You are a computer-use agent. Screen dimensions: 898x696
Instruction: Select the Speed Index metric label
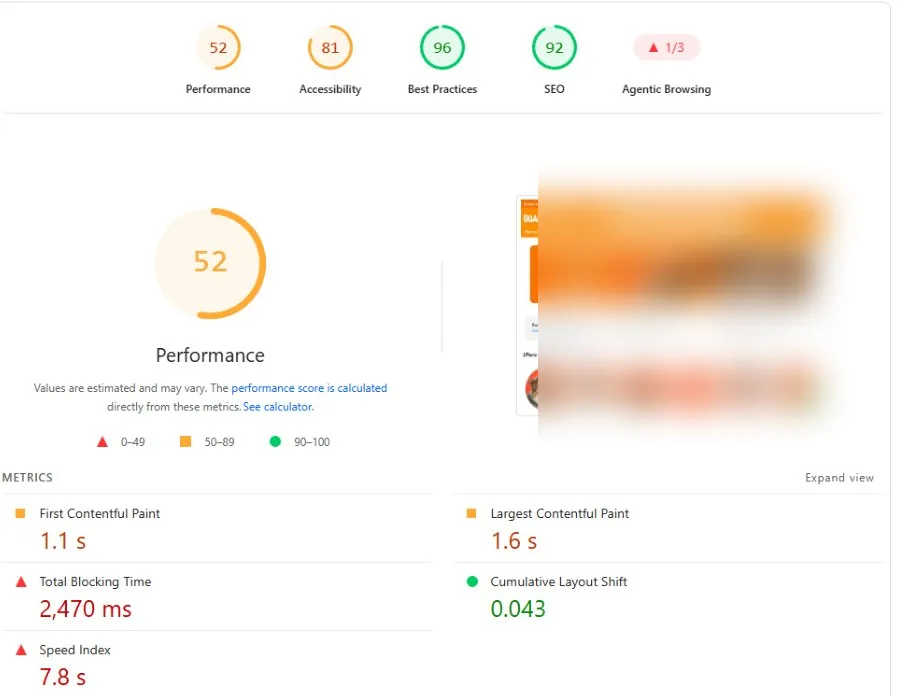tap(75, 650)
